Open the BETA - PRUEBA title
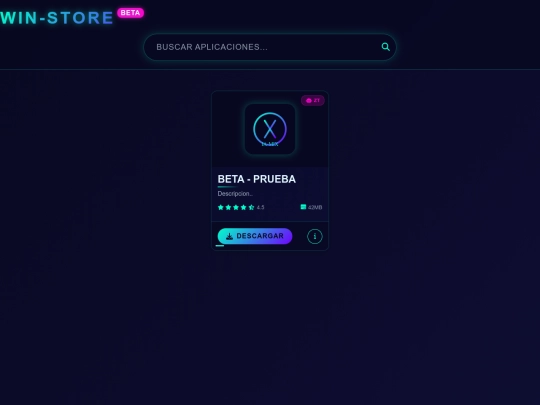Screen dimensions: 540x405 click(257, 179)
